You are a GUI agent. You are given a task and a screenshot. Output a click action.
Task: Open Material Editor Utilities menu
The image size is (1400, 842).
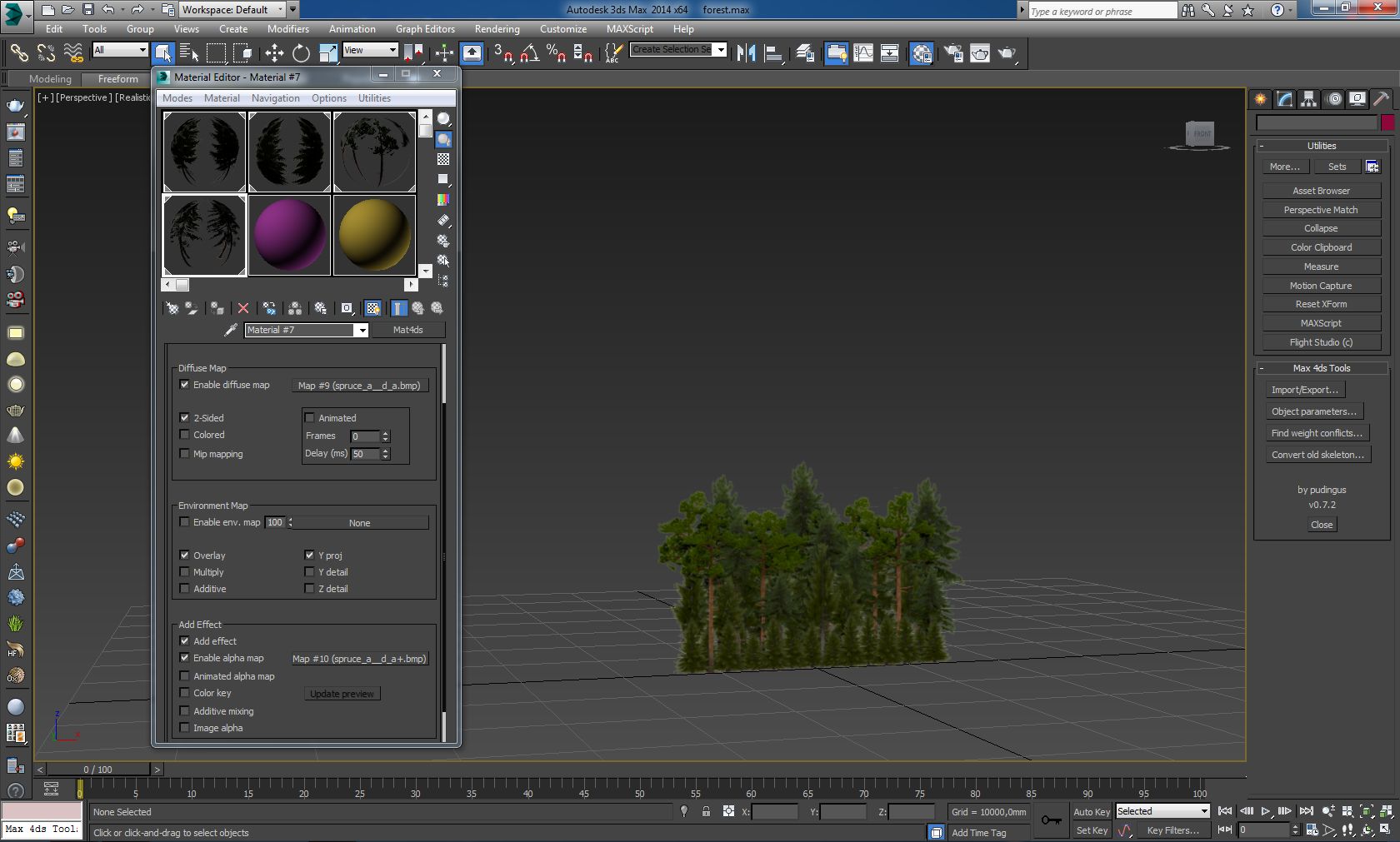(374, 98)
